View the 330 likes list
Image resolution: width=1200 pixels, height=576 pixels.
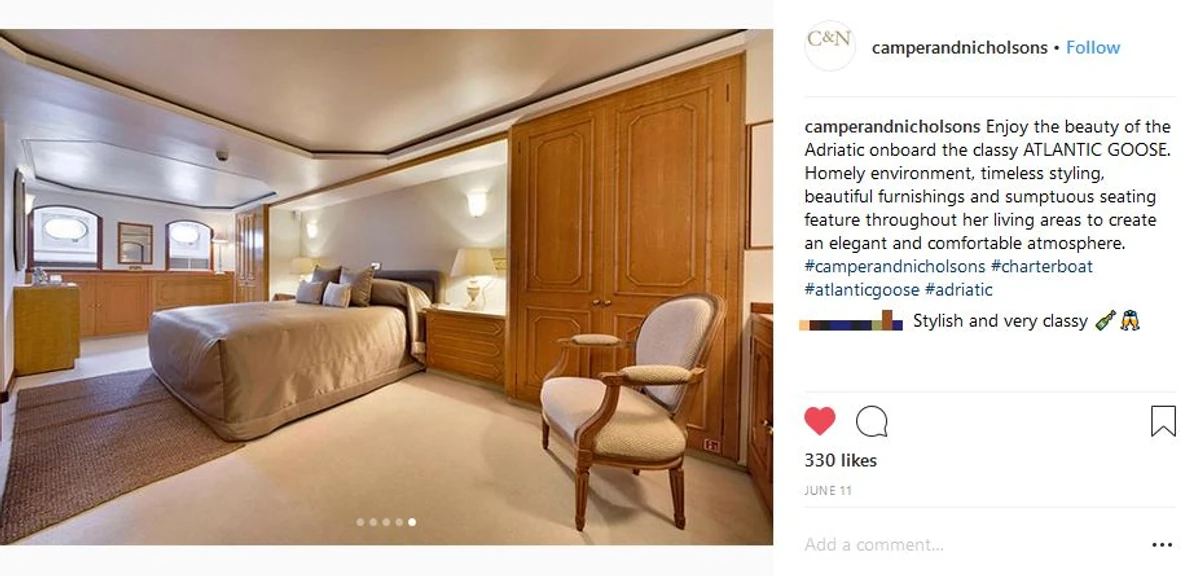(x=840, y=460)
